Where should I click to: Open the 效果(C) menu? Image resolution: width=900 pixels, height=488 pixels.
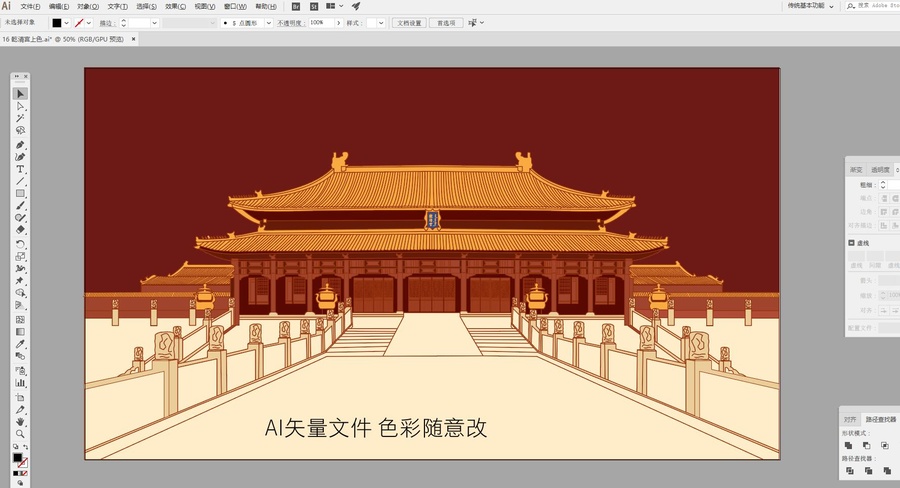(x=176, y=6)
